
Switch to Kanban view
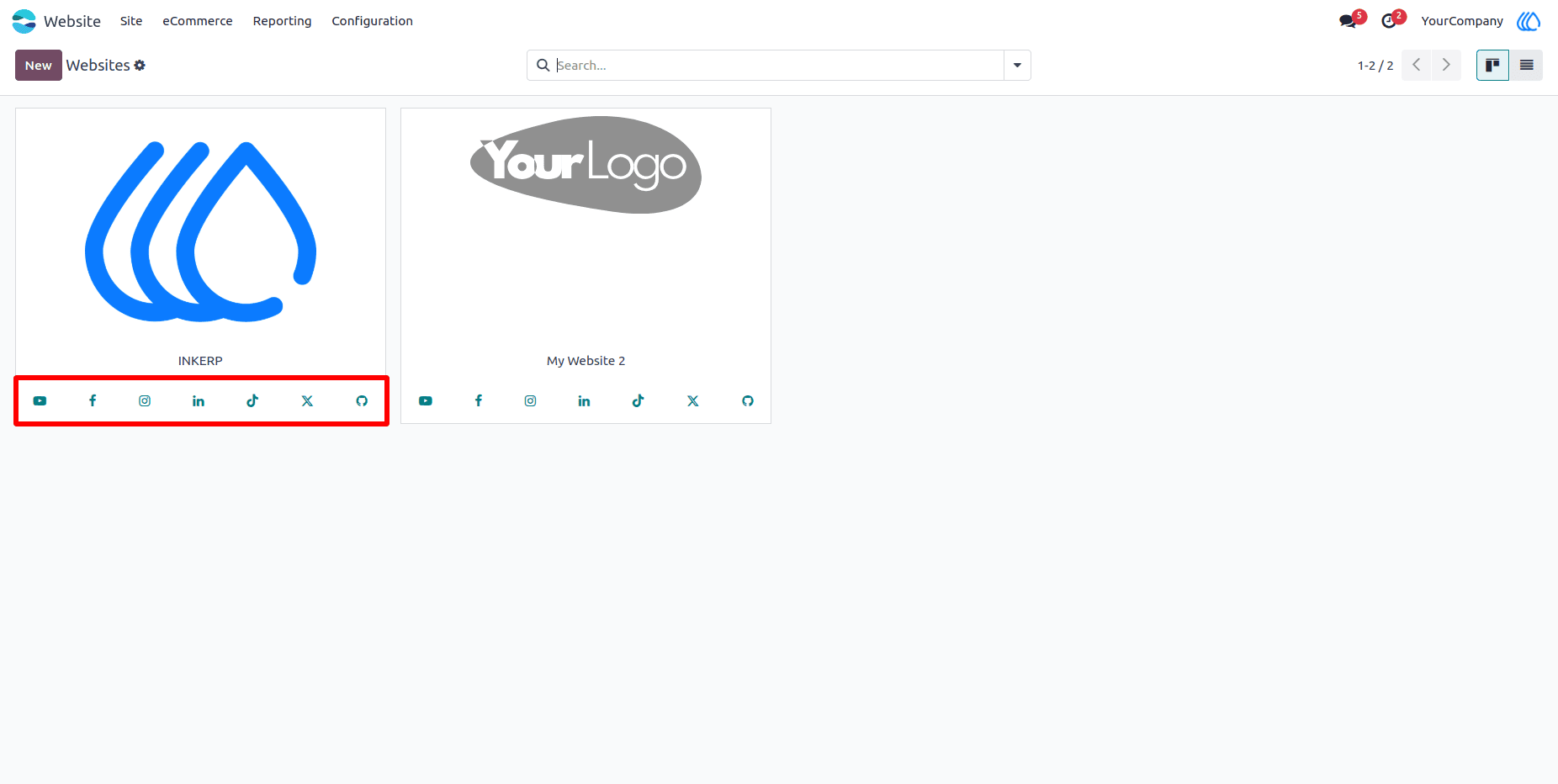coord(1492,66)
